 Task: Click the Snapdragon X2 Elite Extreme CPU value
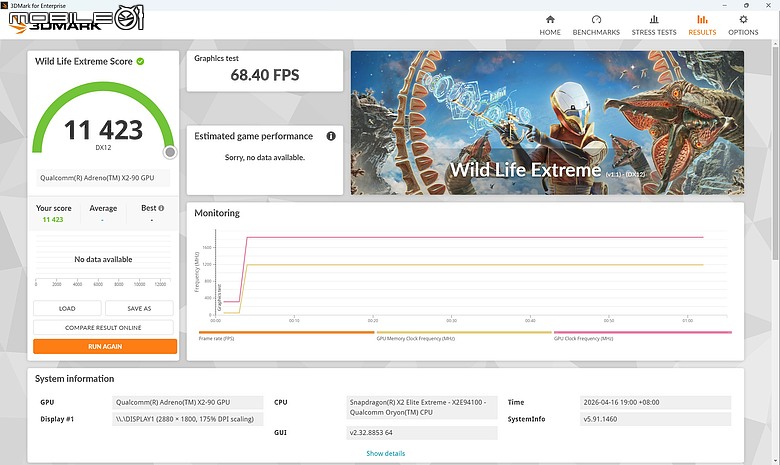click(422, 407)
